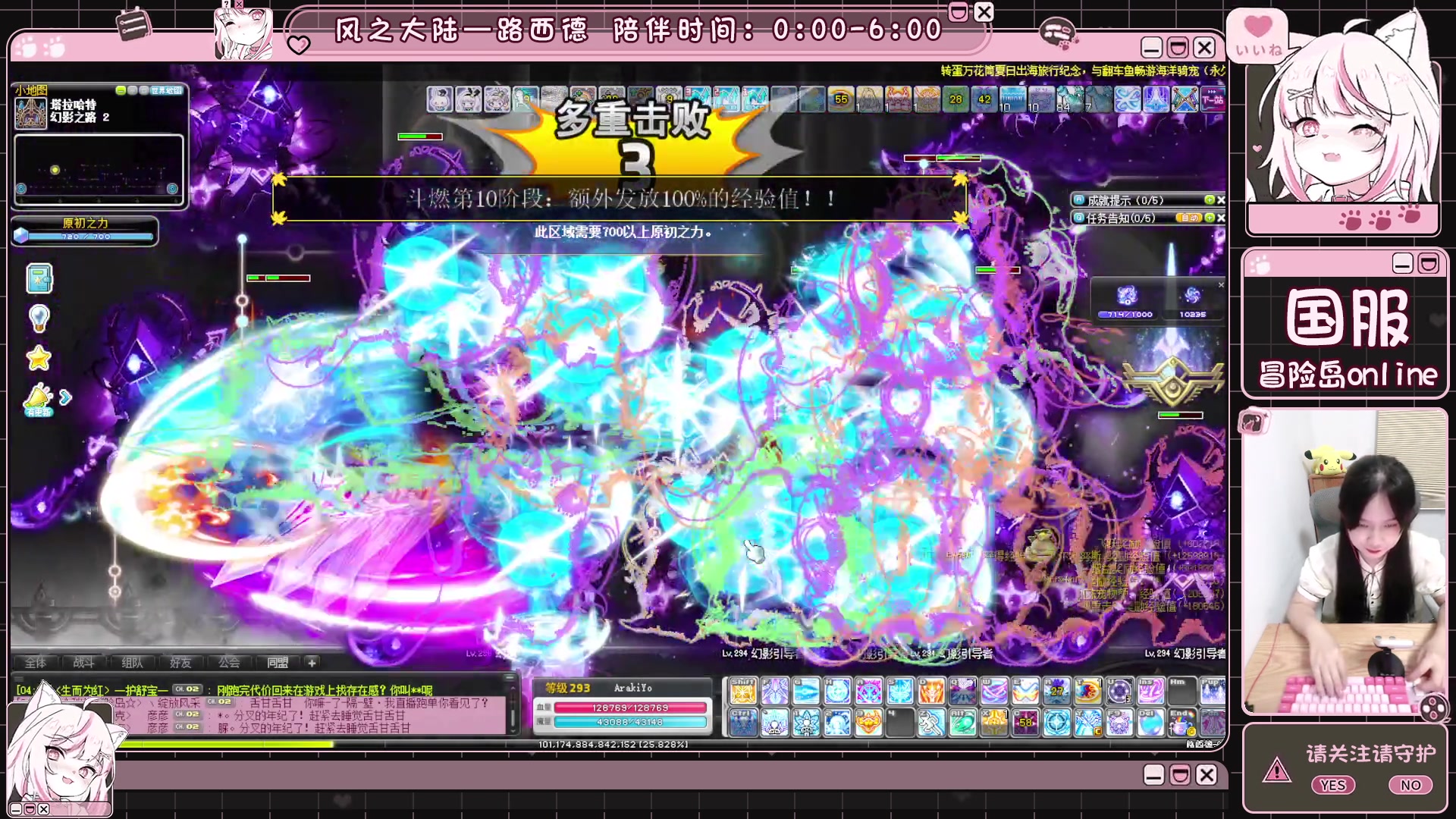Screen dimensions: 1456x819
Task: Click the pink 下一站 buff icon
Action: point(1213,99)
